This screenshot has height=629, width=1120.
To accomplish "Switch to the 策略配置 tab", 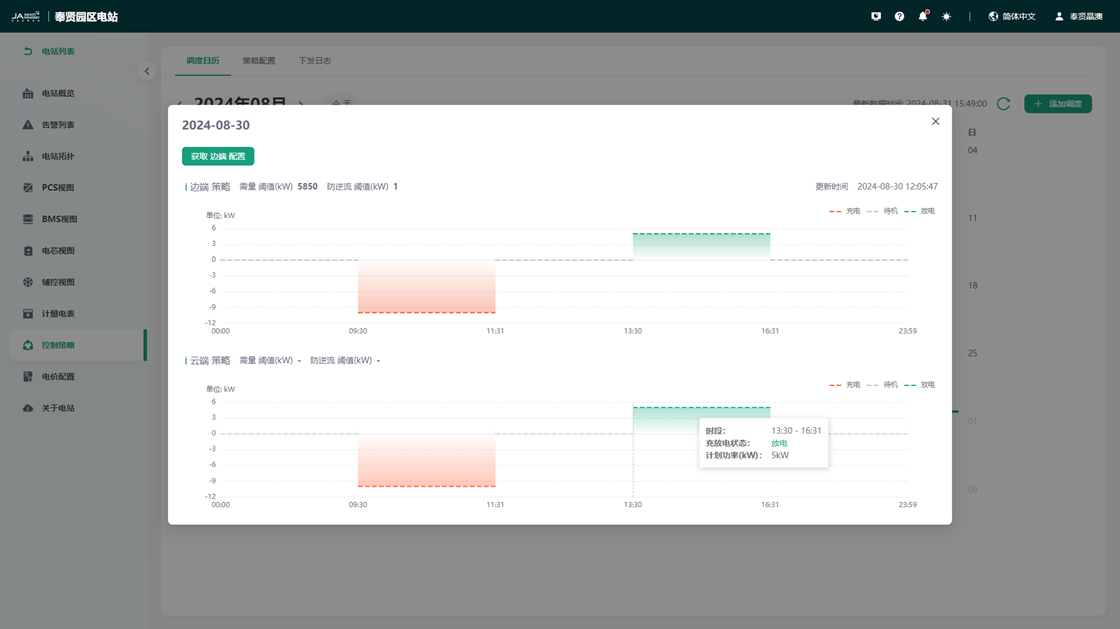I will tap(258, 61).
